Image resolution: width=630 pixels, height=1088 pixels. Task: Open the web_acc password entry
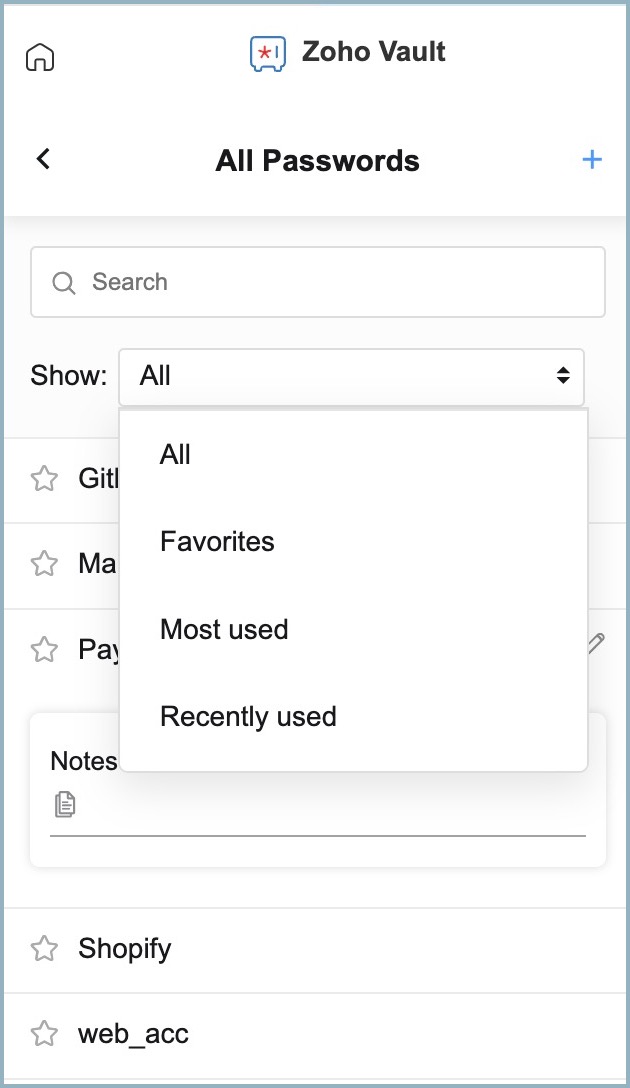[x=133, y=1034]
